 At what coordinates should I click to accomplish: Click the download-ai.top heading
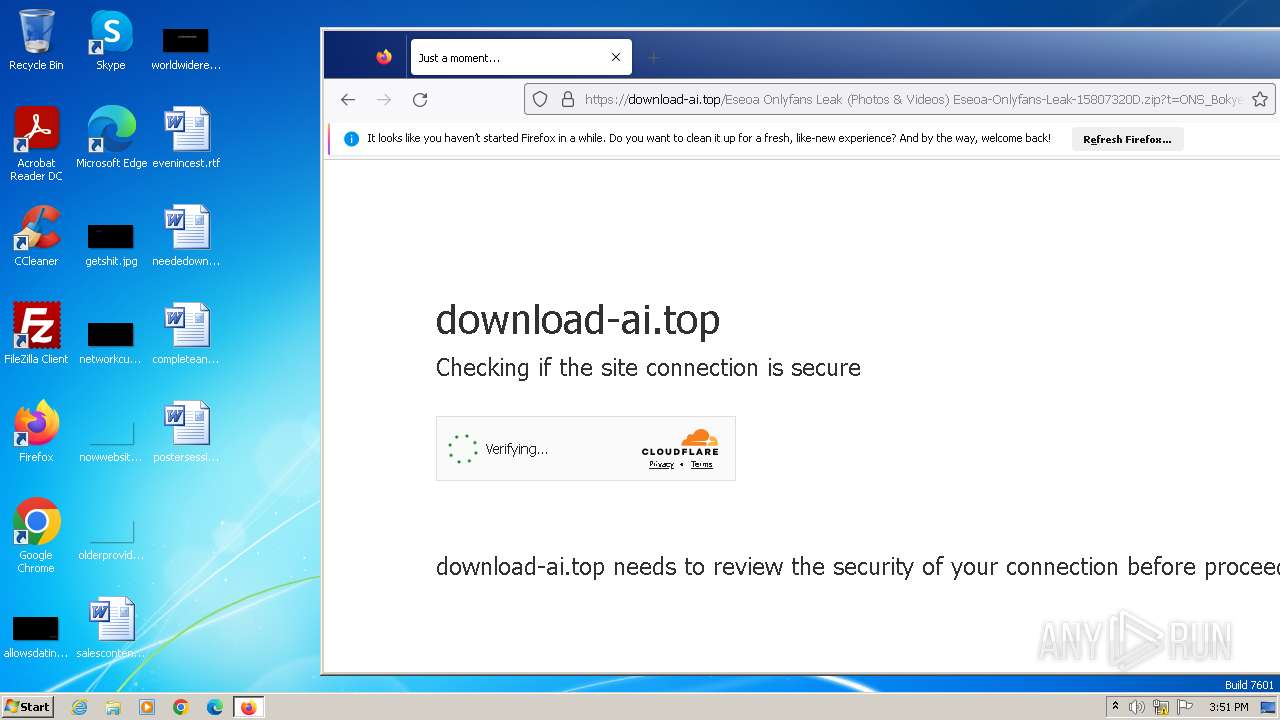(578, 320)
